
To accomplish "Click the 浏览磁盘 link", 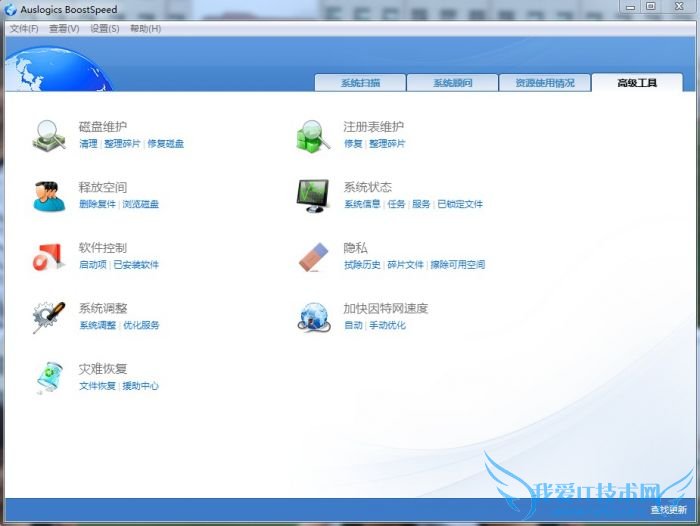I will (x=141, y=204).
